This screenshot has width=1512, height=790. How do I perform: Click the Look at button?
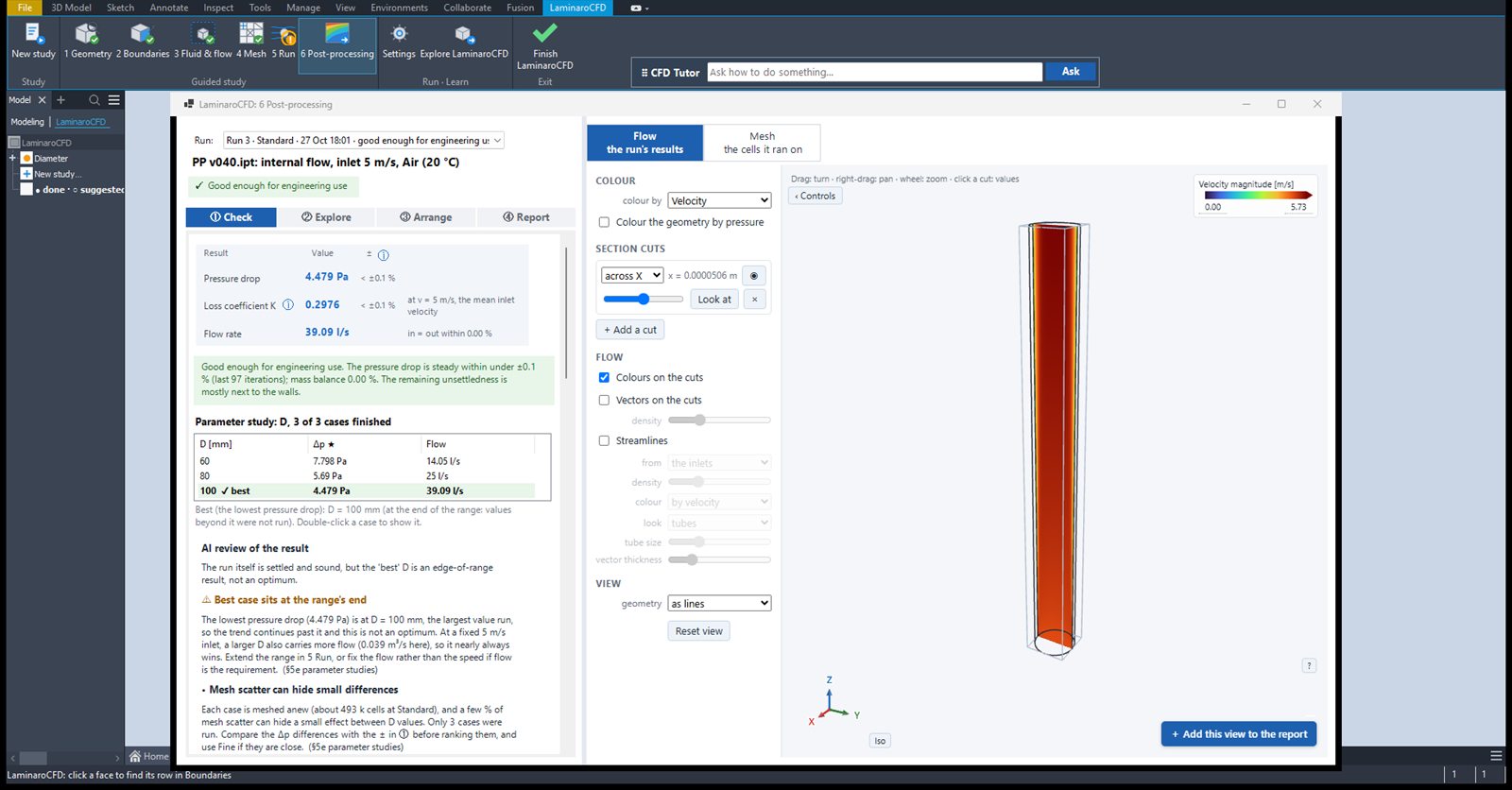tap(714, 299)
